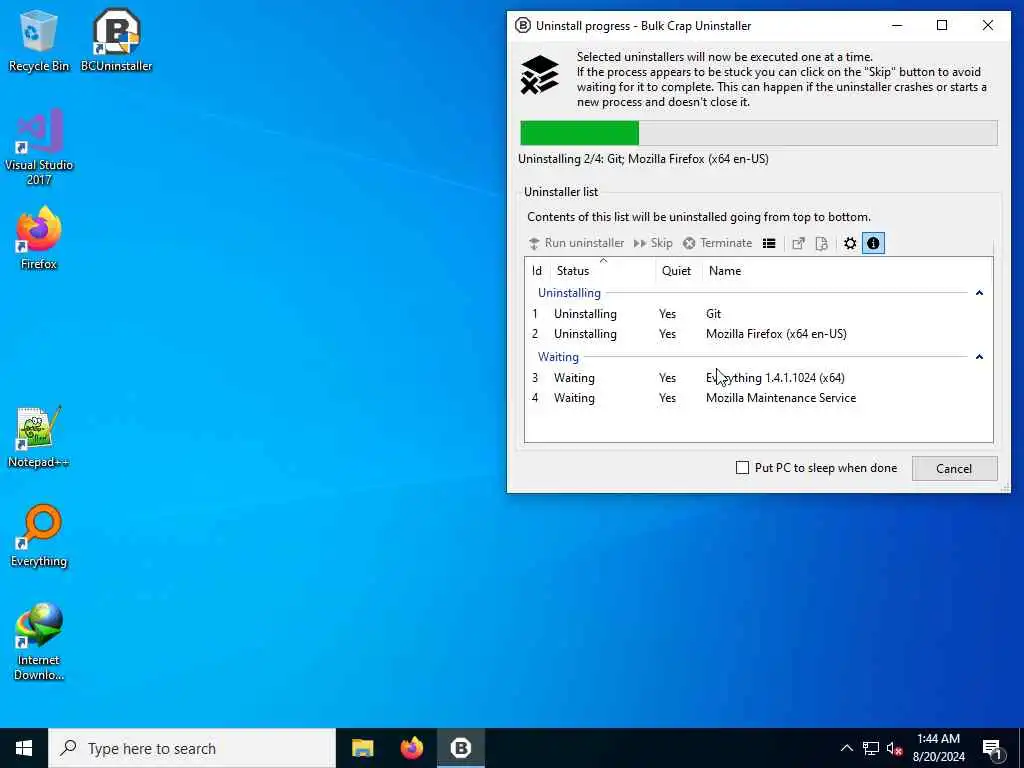The image size is (1024, 768).
Task: Click the Bulk Crap Uninstaller taskbar icon
Action: pyautogui.click(x=460, y=748)
